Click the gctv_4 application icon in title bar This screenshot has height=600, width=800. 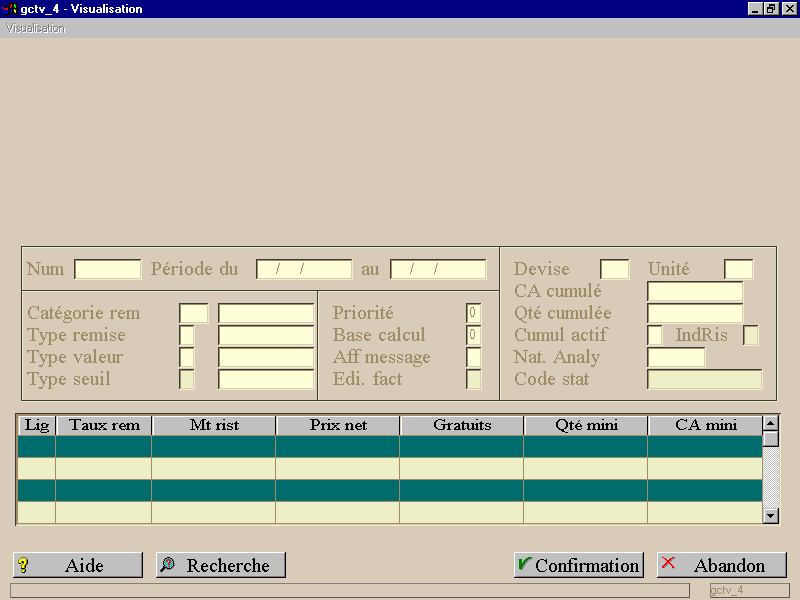[9, 9]
